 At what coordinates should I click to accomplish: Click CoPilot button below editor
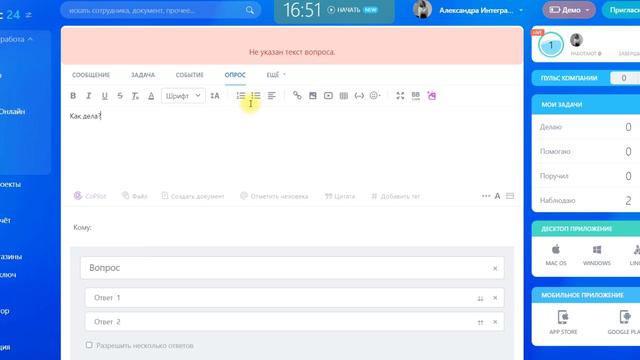click(90, 196)
